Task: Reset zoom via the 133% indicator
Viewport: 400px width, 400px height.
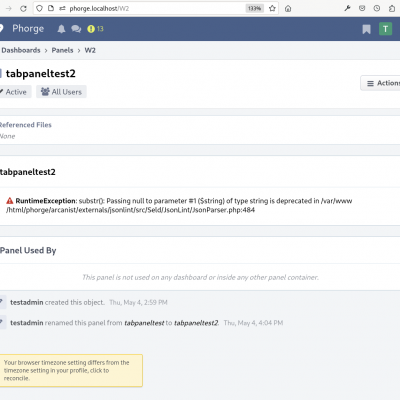Action: point(254,8)
